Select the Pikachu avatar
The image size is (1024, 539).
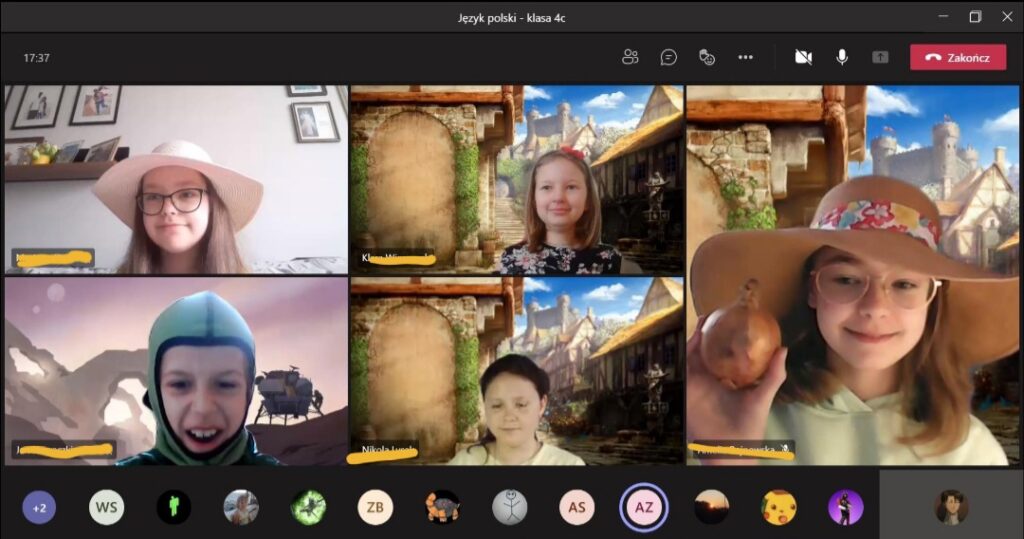(778, 508)
